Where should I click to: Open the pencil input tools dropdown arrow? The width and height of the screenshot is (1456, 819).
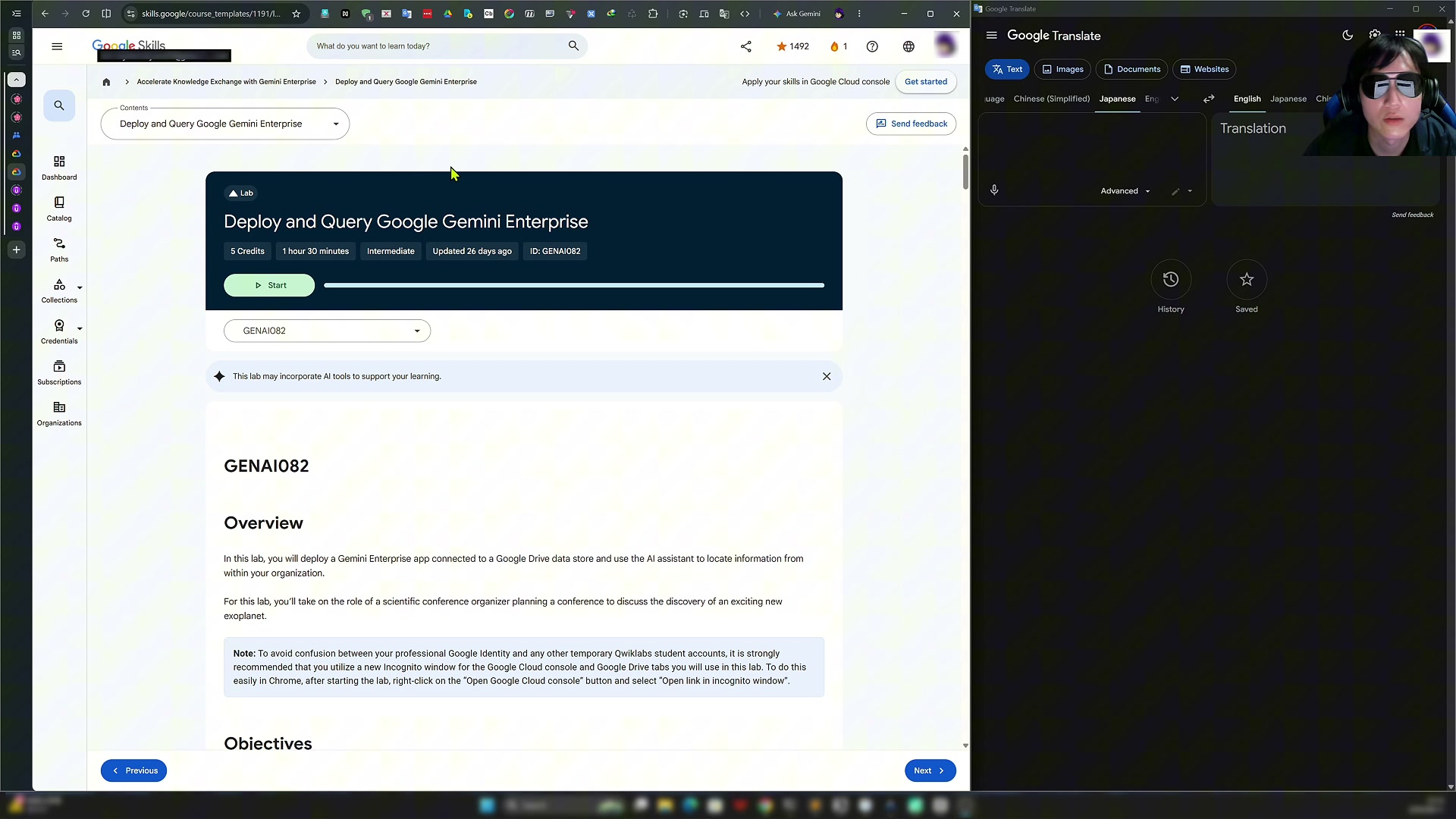(x=1190, y=191)
